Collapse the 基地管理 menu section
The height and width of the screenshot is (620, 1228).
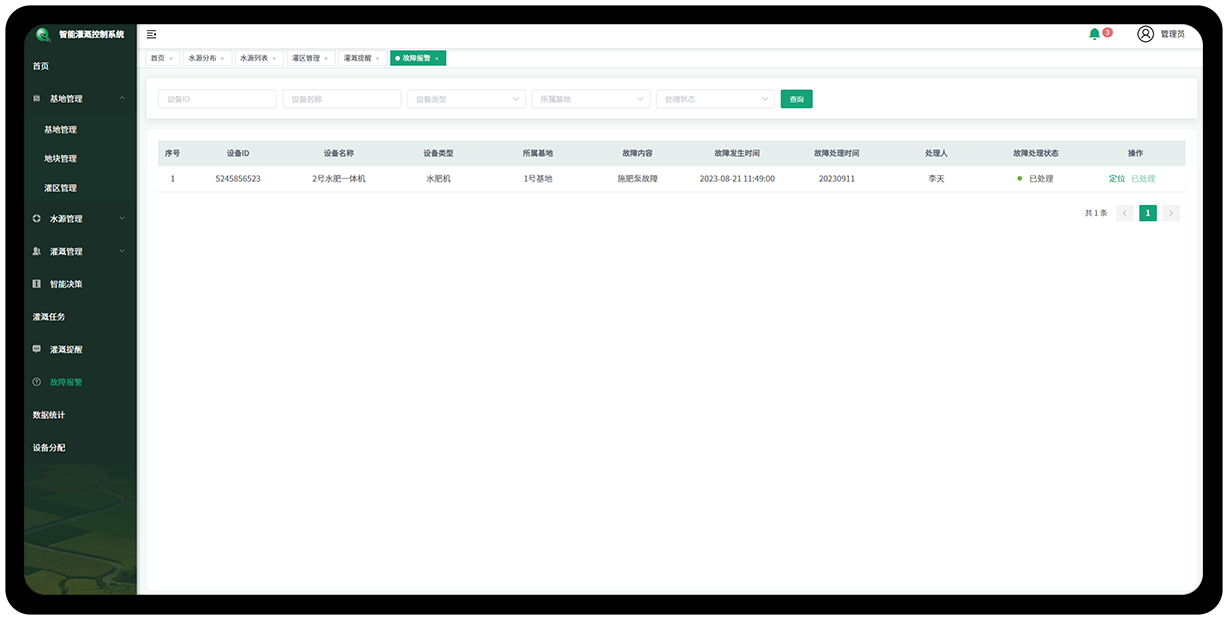tap(122, 98)
